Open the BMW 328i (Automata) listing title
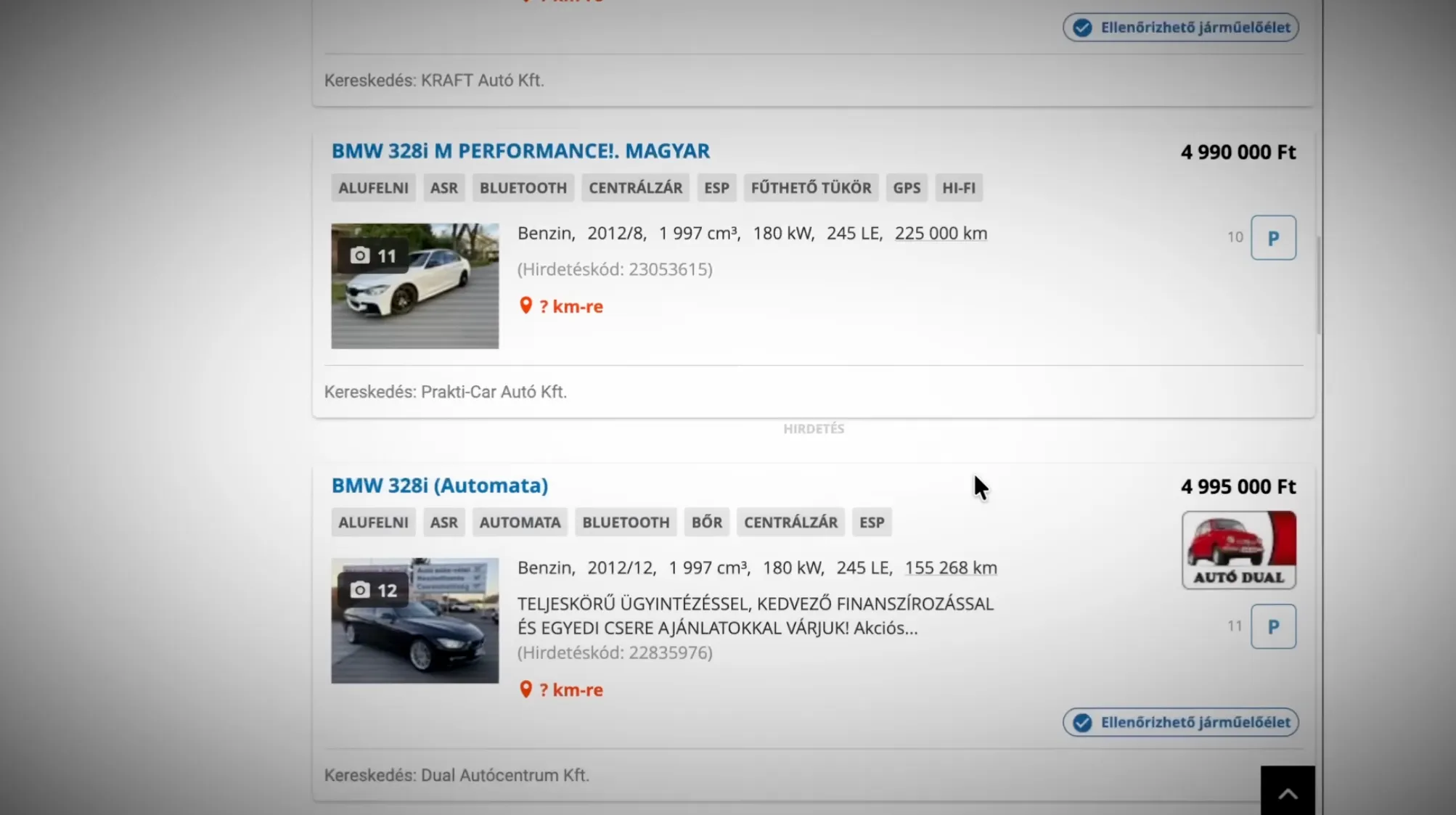1456x815 pixels. point(440,486)
